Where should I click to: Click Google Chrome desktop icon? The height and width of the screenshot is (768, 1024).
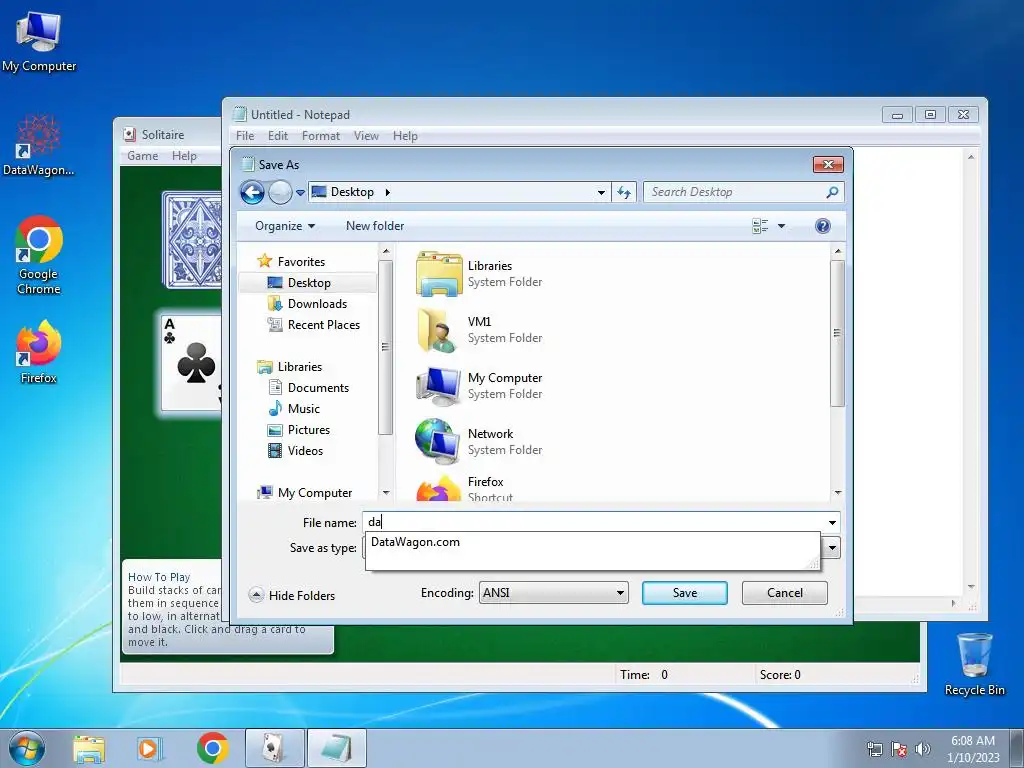tap(39, 255)
